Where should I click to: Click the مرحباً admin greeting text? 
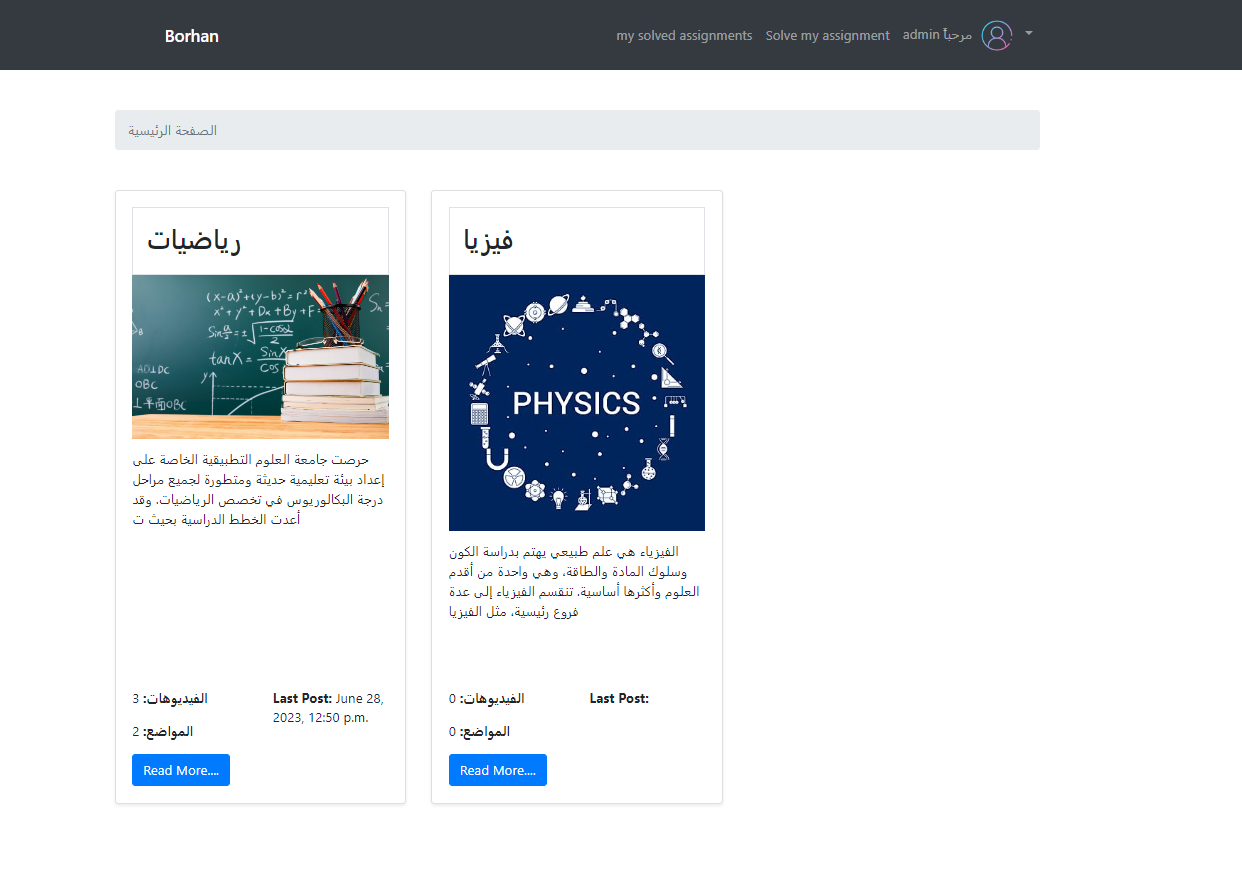coord(937,35)
